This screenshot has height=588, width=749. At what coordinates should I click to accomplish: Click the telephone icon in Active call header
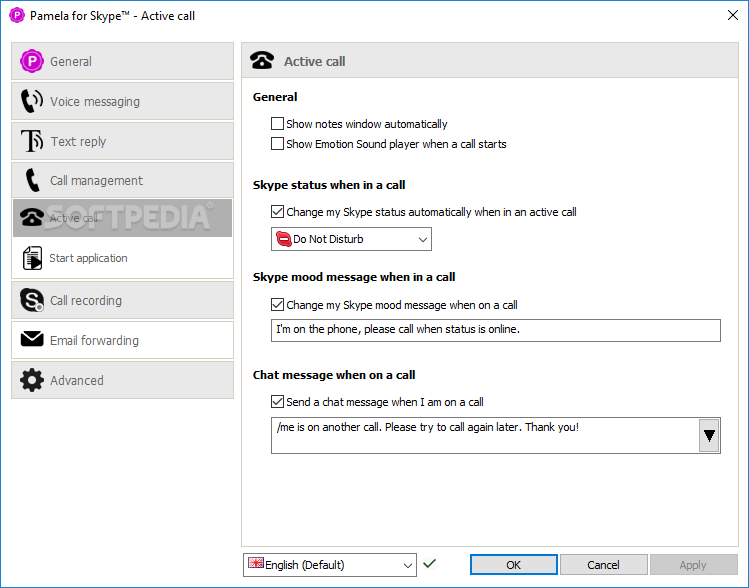(x=262, y=61)
